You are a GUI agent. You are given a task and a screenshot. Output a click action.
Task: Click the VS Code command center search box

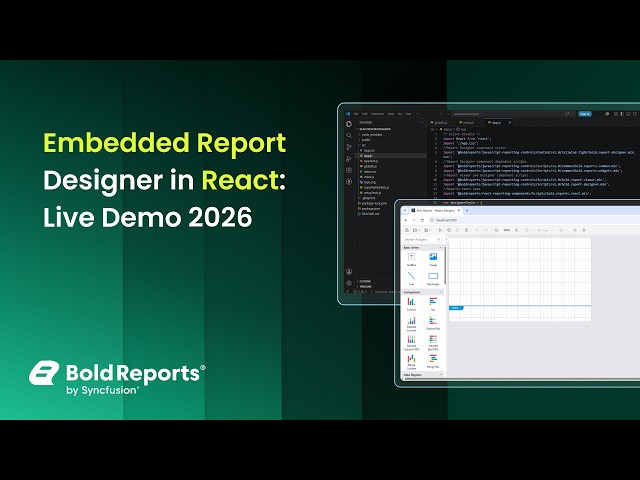pos(505,114)
